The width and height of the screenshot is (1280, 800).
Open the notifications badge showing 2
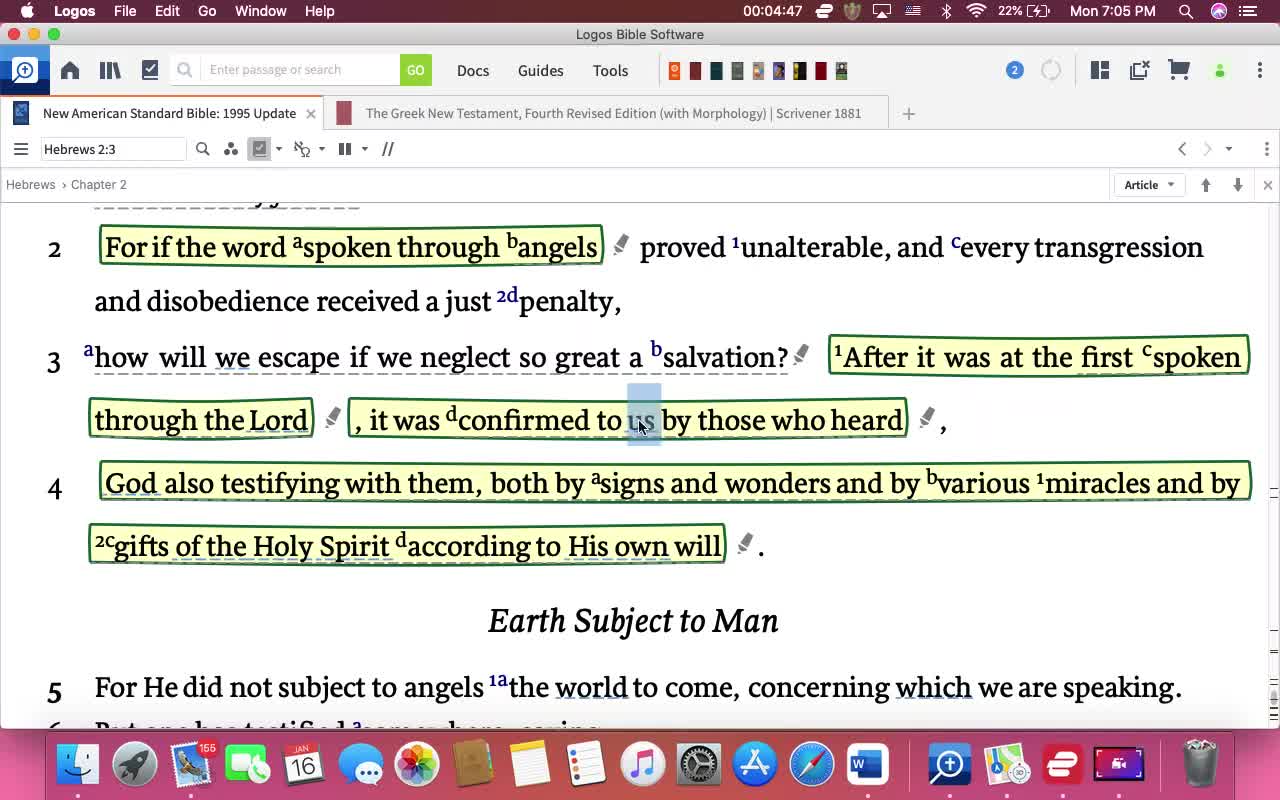1015,70
